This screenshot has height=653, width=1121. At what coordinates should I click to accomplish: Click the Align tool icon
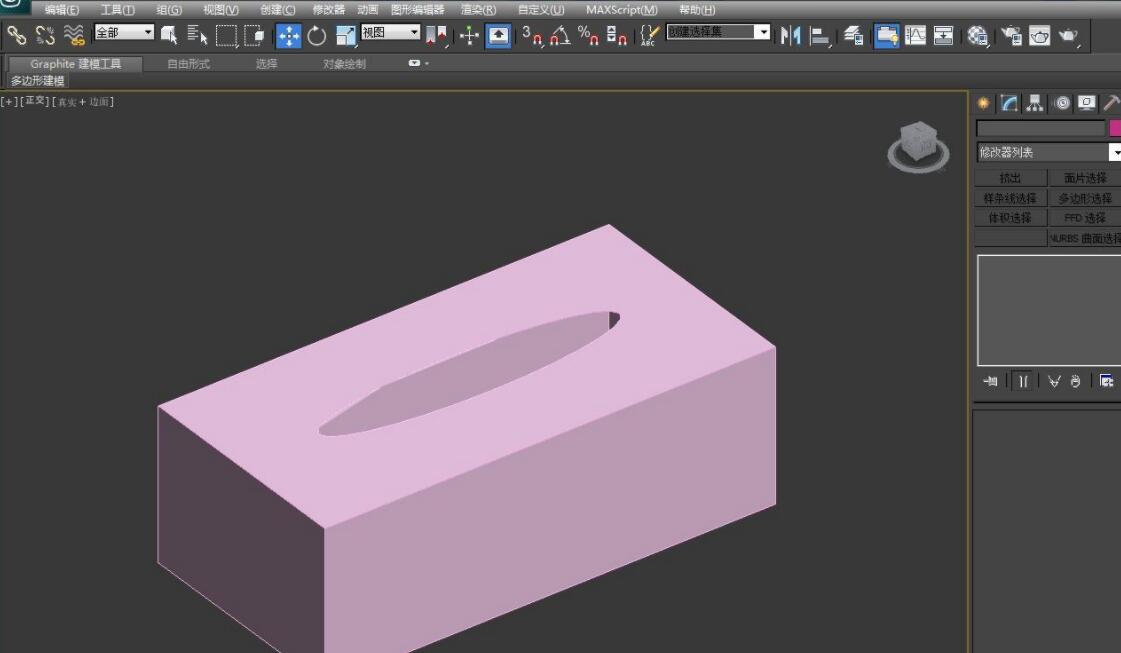point(820,36)
